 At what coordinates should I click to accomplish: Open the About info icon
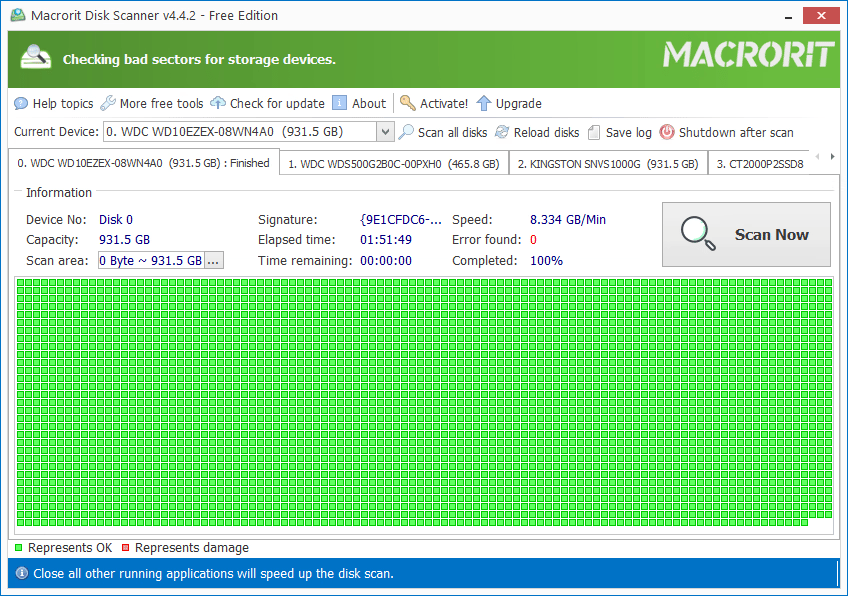point(340,103)
